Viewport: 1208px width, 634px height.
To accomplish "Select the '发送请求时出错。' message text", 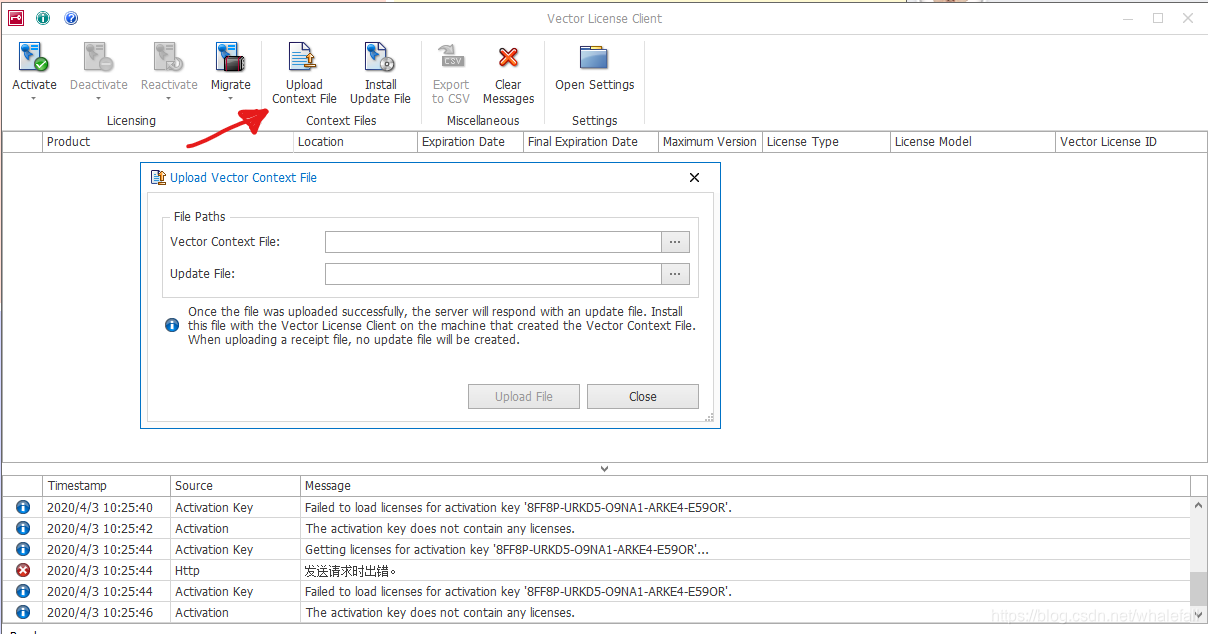I will pos(351,571).
